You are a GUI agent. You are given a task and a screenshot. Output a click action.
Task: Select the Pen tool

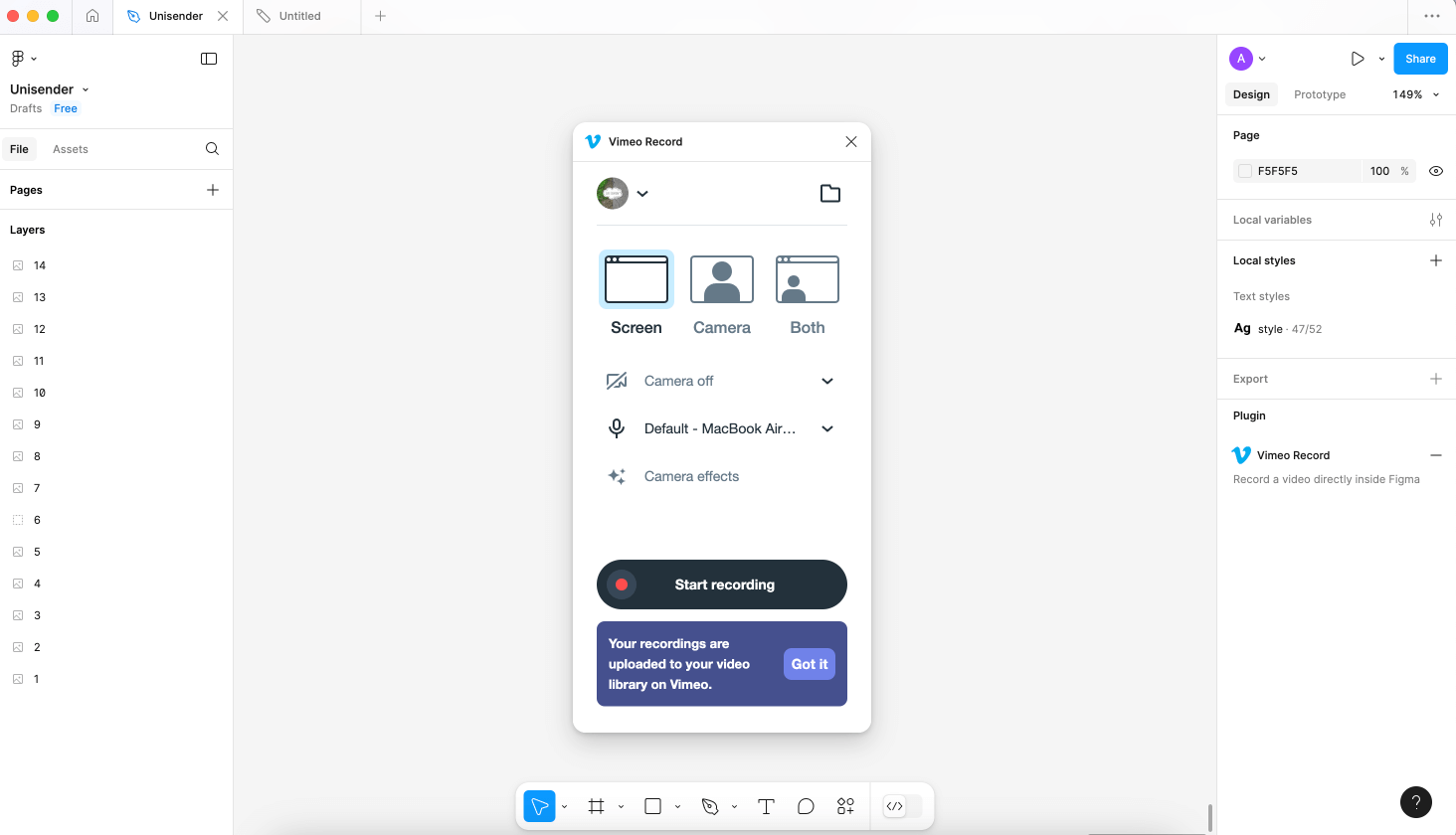tap(709, 806)
